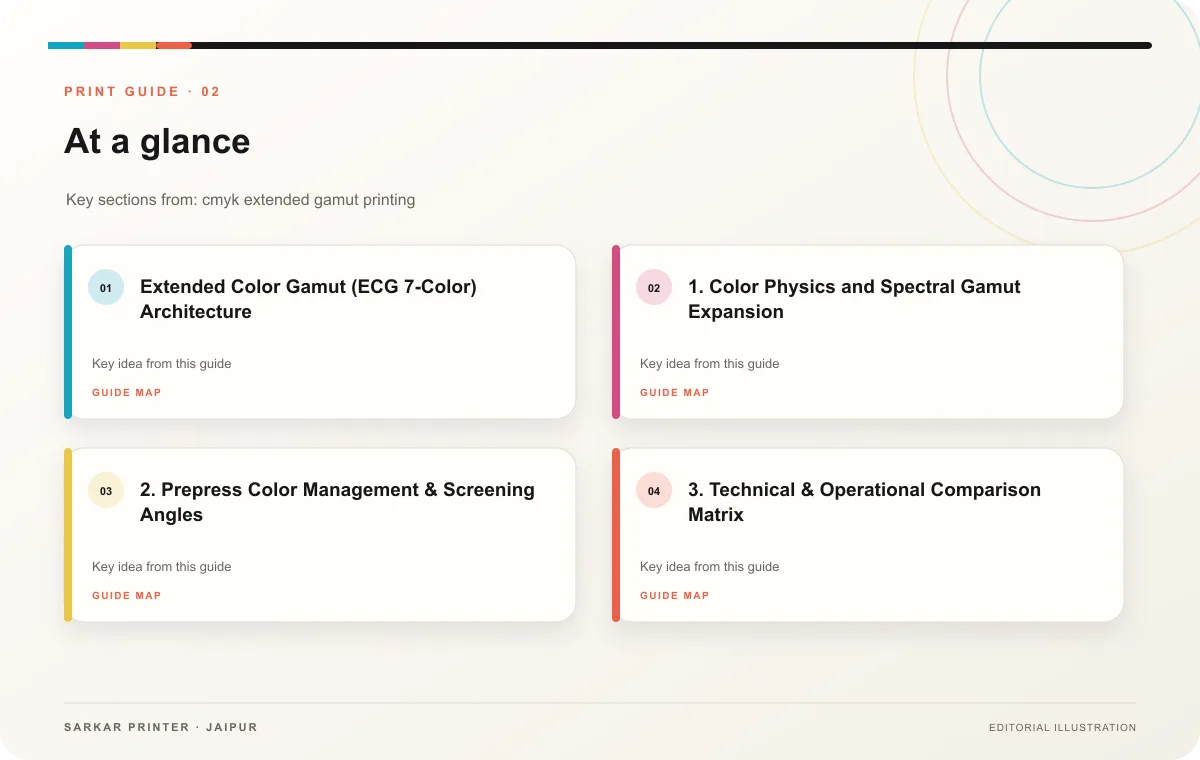The height and width of the screenshot is (760, 1200).
Task: Click 'Key idea from this guide' in card 02
Action: [710, 364]
